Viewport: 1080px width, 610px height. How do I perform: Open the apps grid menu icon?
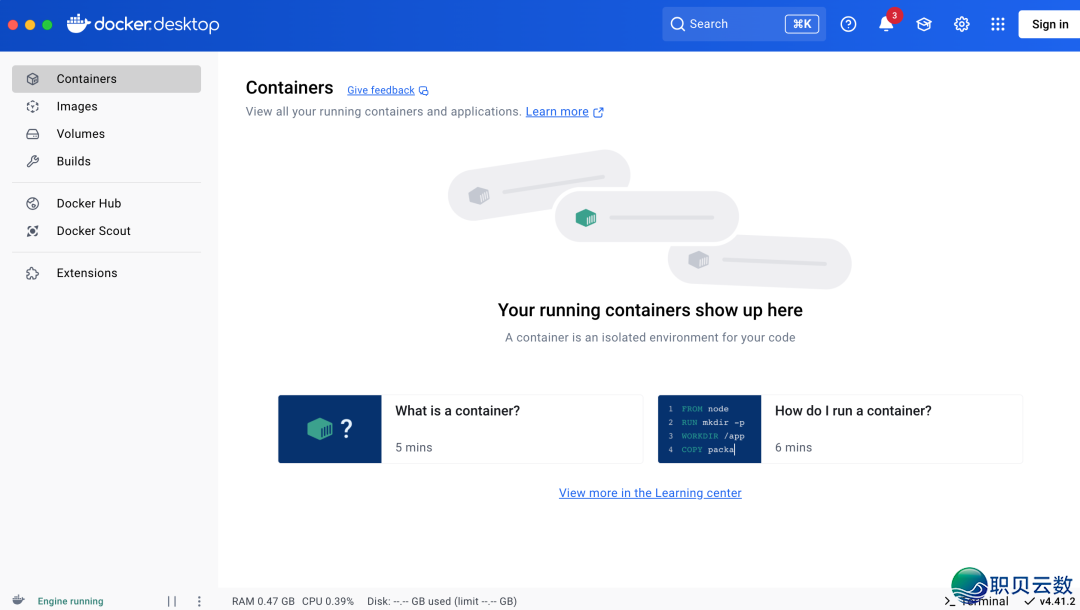click(997, 24)
